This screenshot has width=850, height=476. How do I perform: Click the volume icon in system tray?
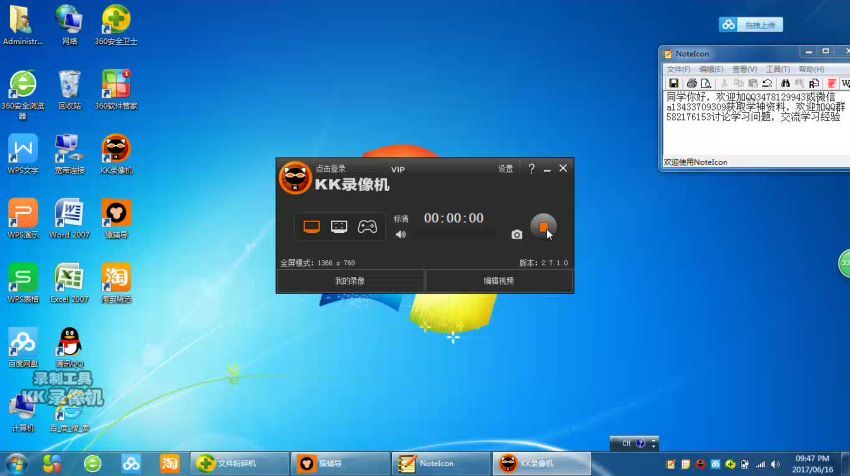(x=776, y=464)
